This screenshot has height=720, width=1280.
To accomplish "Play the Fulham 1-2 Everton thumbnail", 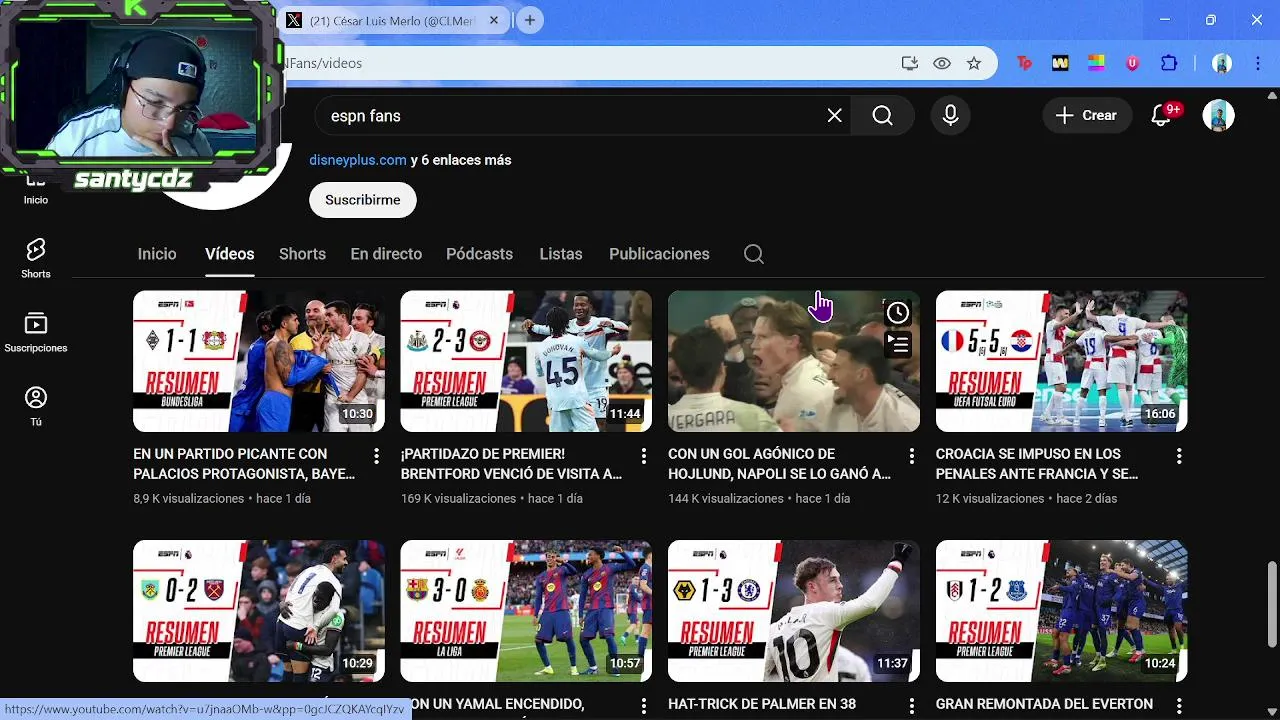I will [1062, 611].
